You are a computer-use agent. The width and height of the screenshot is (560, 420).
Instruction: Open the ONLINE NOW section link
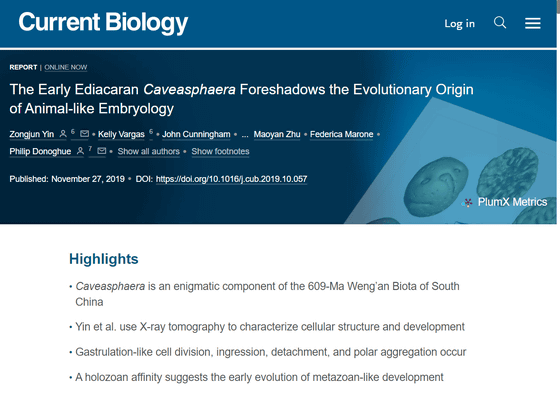pos(66,68)
